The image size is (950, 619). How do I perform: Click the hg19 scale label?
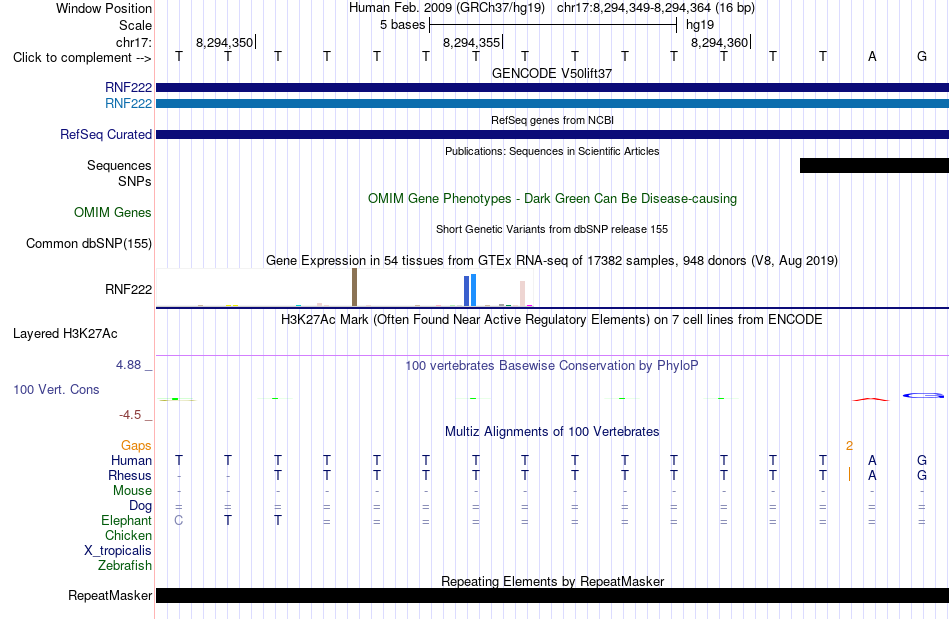point(700,25)
